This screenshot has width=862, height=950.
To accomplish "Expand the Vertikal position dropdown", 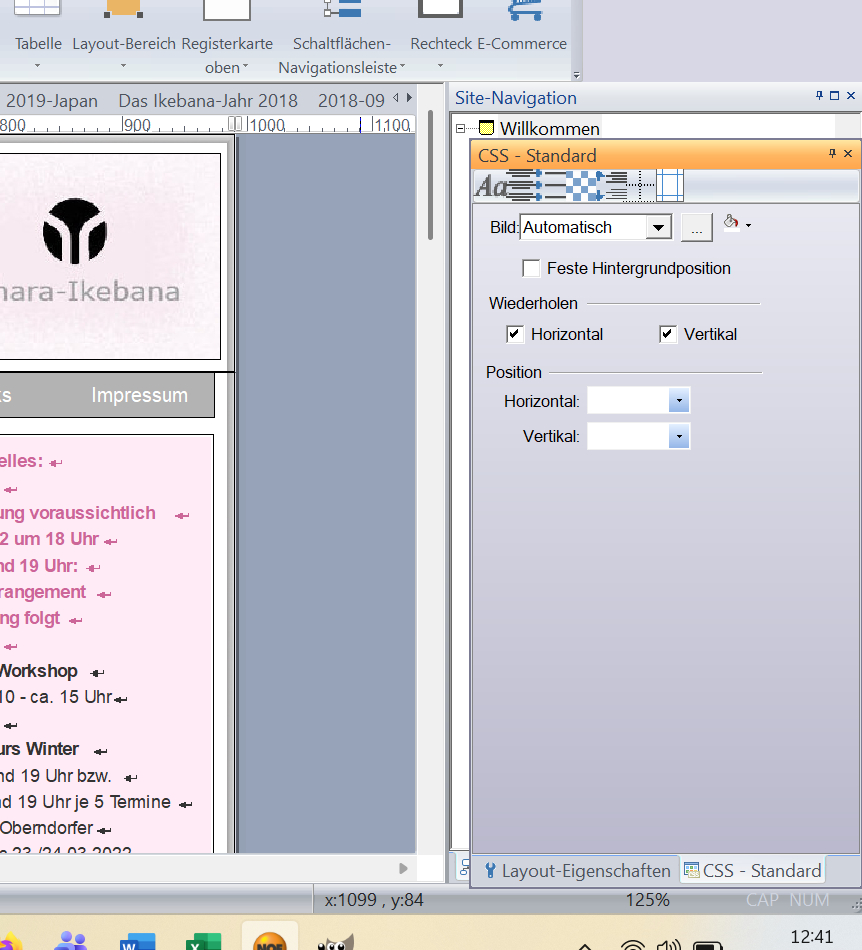I will pos(678,437).
